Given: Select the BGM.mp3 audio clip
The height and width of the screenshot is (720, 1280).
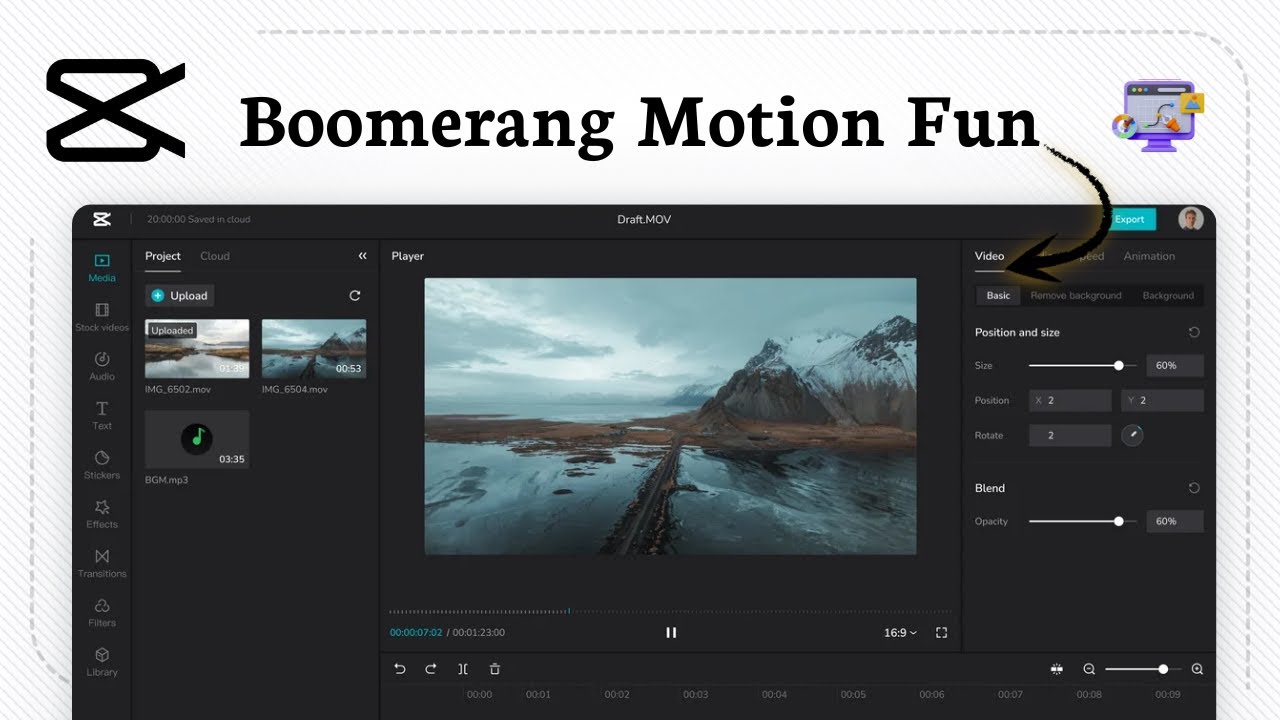Looking at the screenshot, I should pyautogui.click(x=197, y=439).
